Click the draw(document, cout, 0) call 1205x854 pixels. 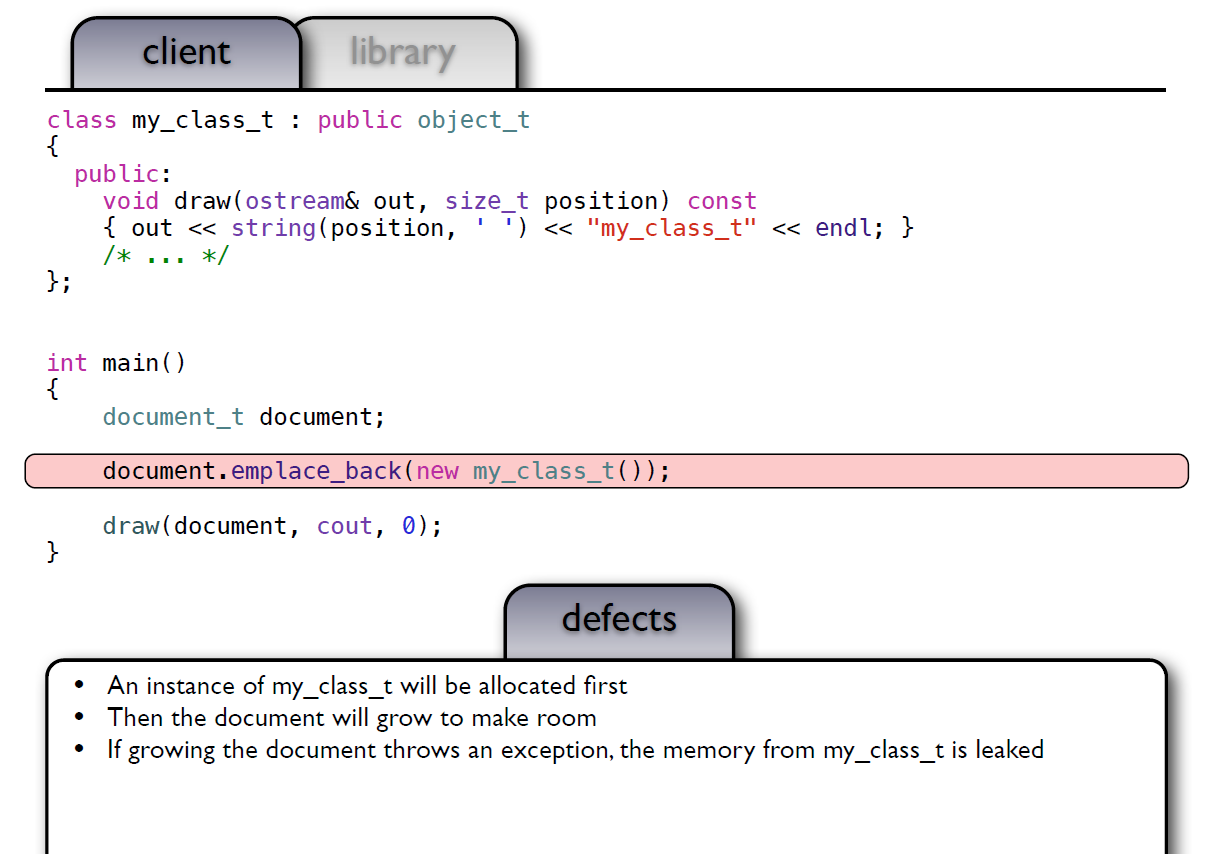272,526
